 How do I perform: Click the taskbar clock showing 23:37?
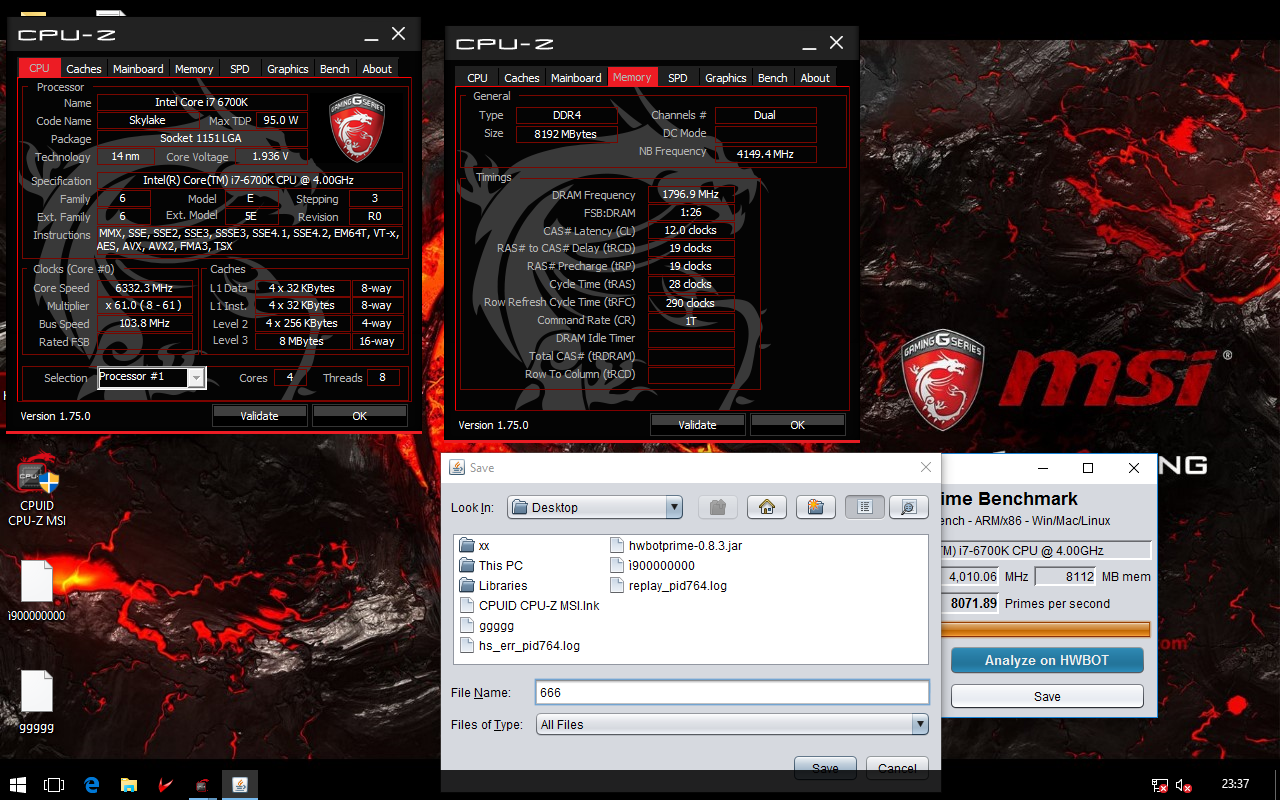pyautogui.click(x=1235, y=784)
